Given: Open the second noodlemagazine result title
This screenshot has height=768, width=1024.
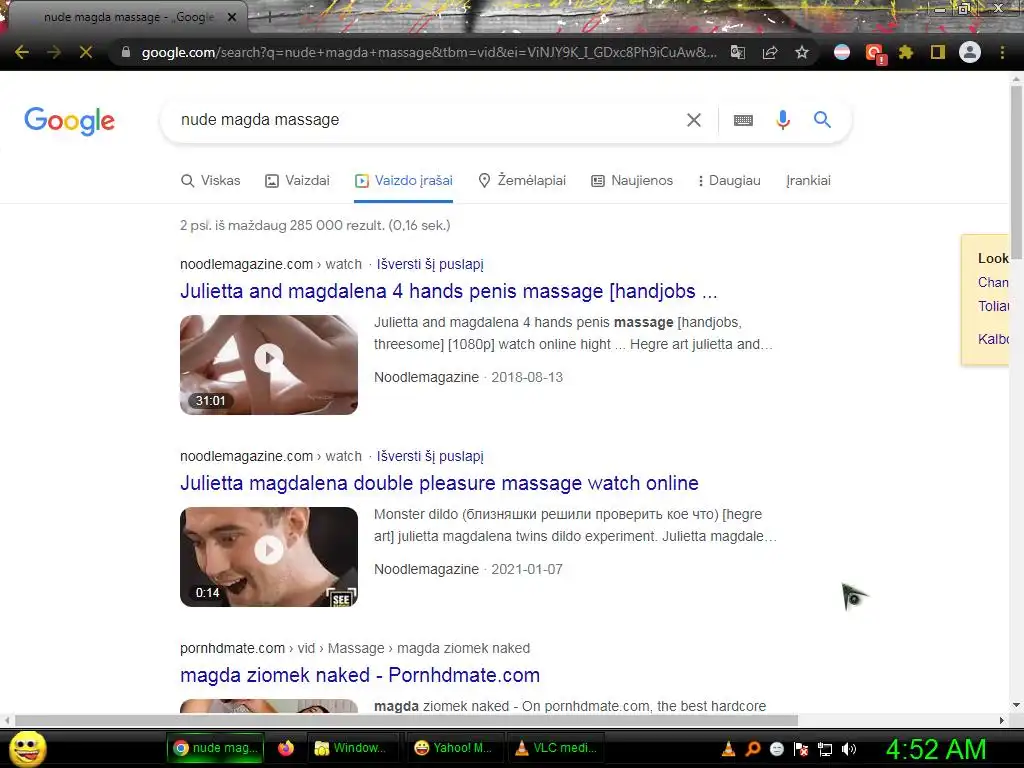Looking at the screenshot, I should [440, 483].
